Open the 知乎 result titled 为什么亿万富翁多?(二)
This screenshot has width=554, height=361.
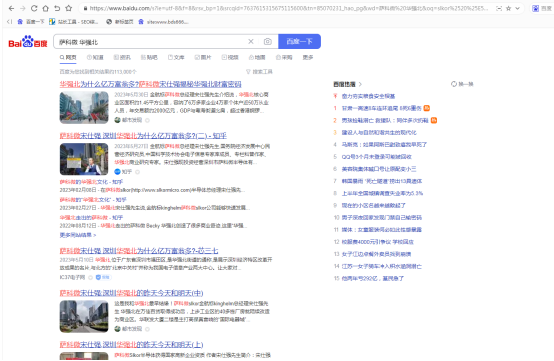143,136
